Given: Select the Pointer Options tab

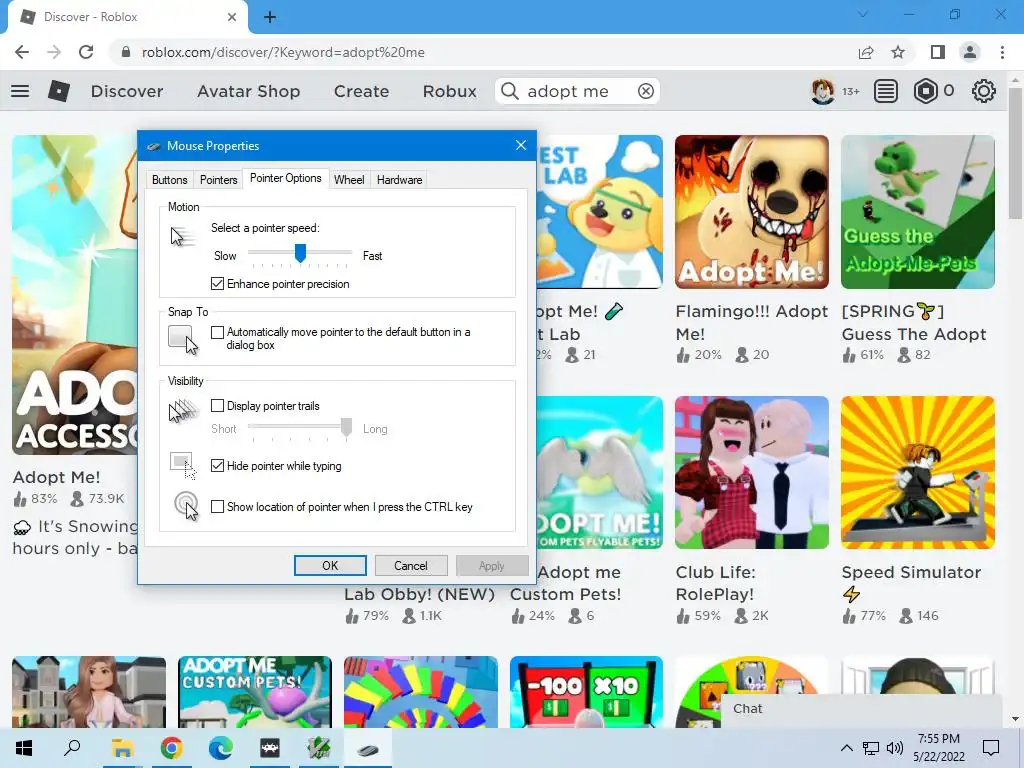Looking at the screenshot, I should click(x=285, y=178).
